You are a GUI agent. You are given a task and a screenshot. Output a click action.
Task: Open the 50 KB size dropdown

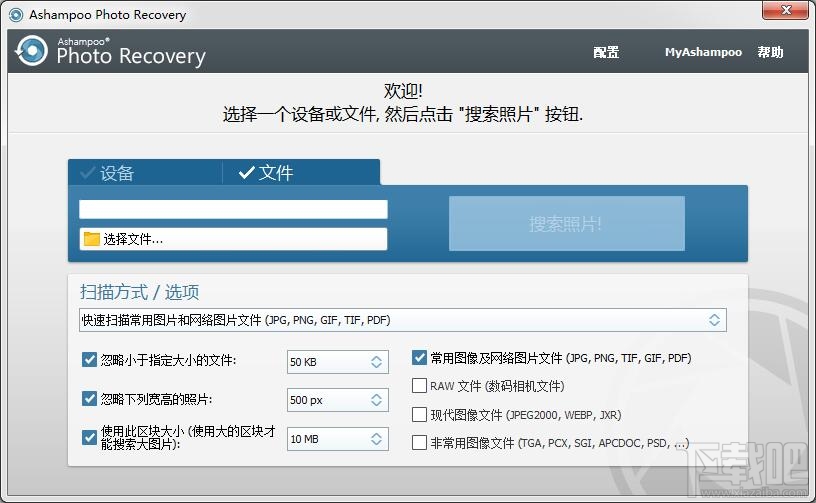[x=338, y=362]
